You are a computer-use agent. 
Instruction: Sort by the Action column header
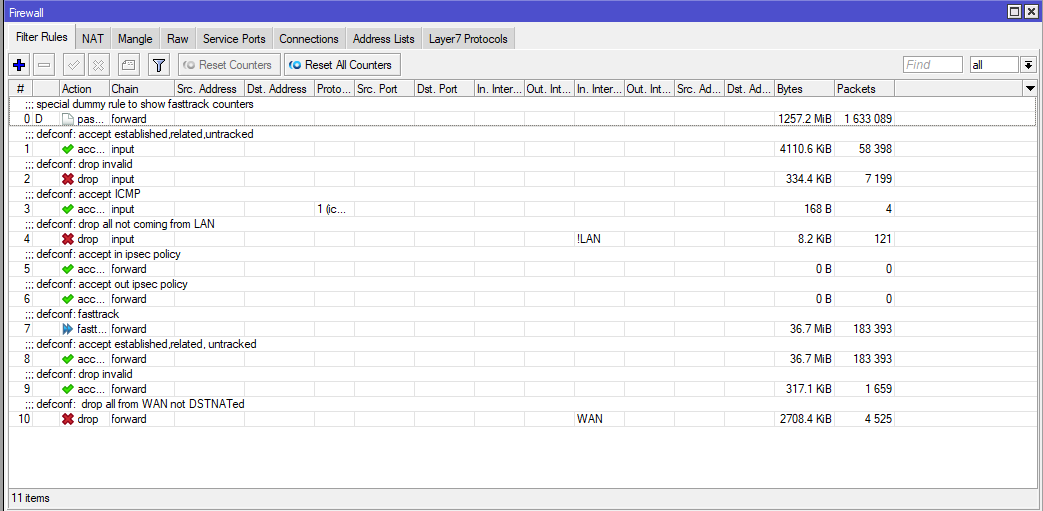point(84,88)
